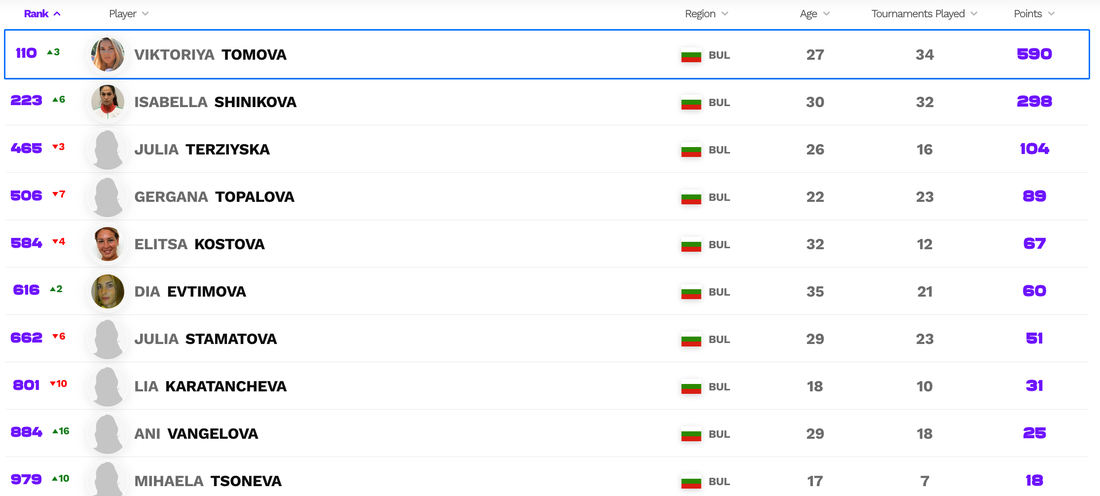Click Gergana Topalova's default avatar icon
1100x496 pixels.
[108, 197]
